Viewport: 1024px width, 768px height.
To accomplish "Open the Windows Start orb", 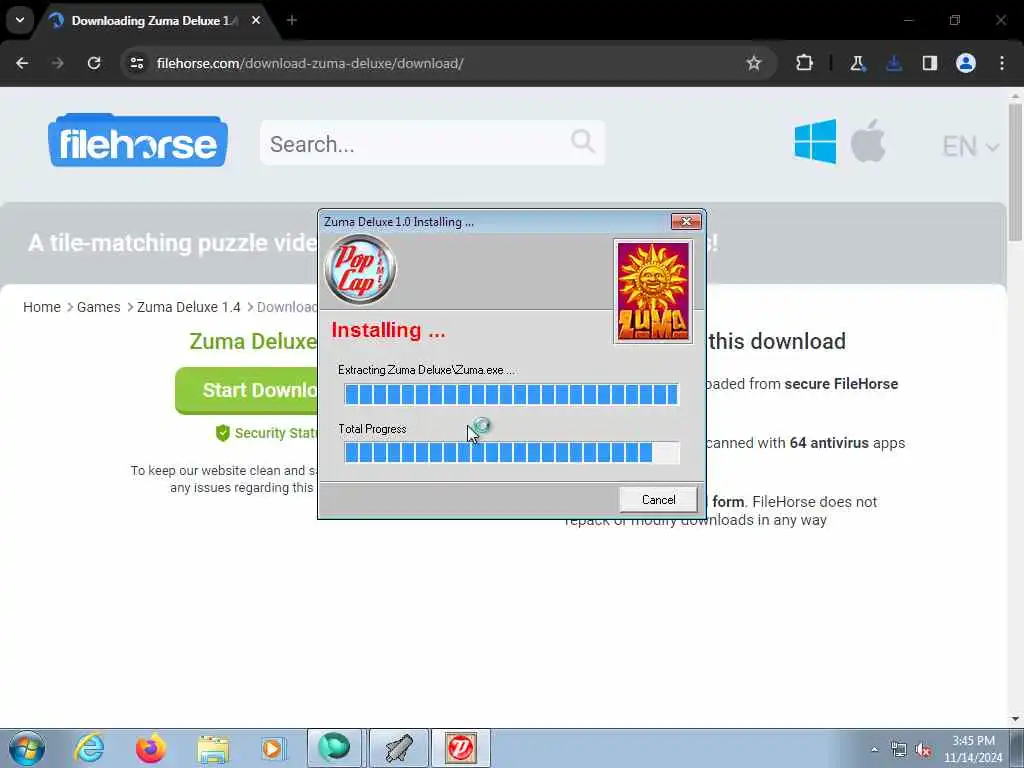I will click(x=27, y=748).
